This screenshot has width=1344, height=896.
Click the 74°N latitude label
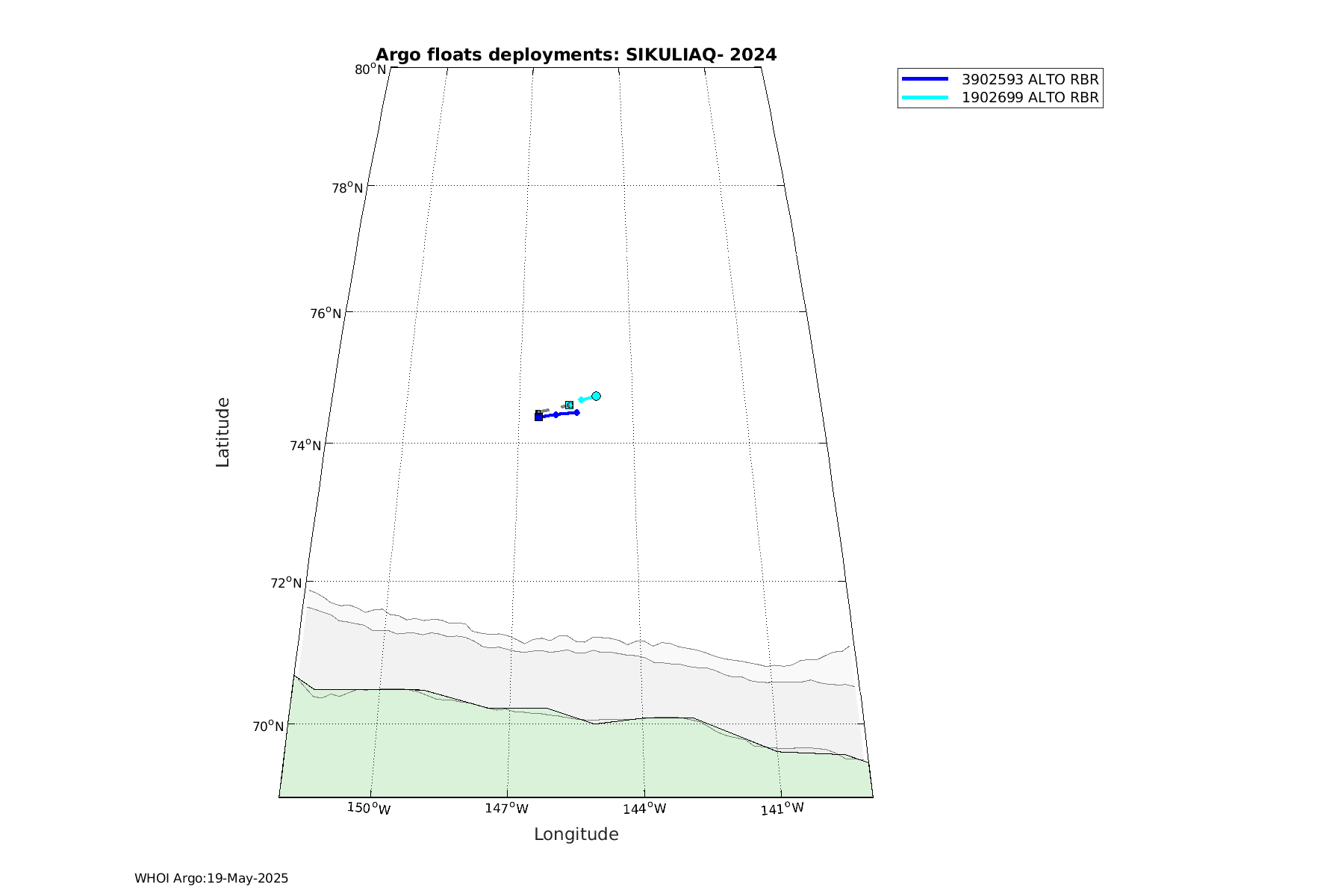pyautogui.click(x=305, y=445)
